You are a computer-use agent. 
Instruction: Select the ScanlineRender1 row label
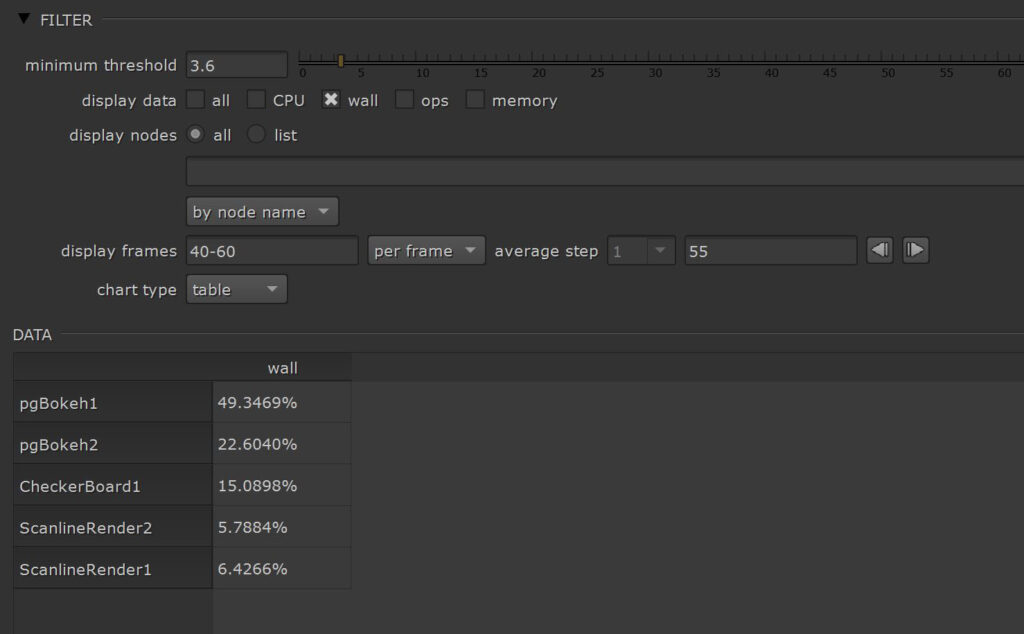(113, 569)
